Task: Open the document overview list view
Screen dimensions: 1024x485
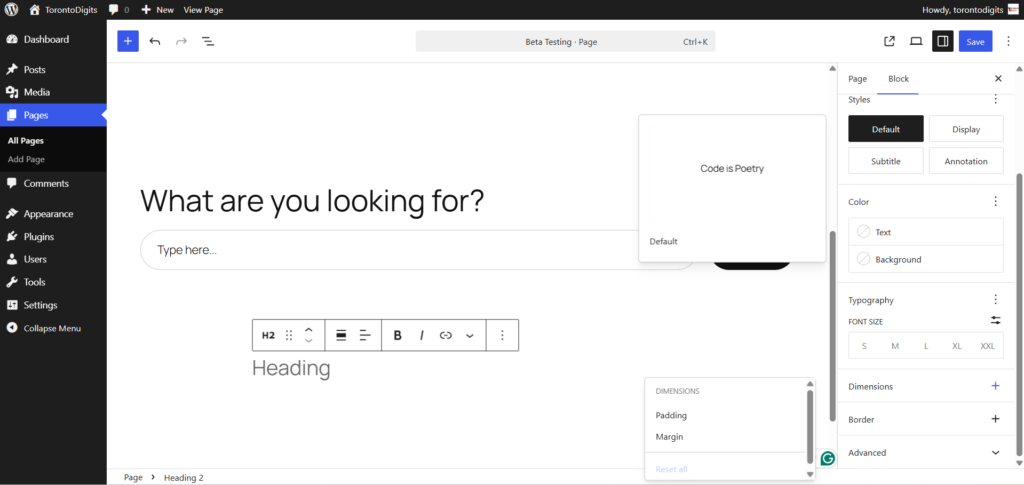Action: pyautogui.click(x=208, y=41)
